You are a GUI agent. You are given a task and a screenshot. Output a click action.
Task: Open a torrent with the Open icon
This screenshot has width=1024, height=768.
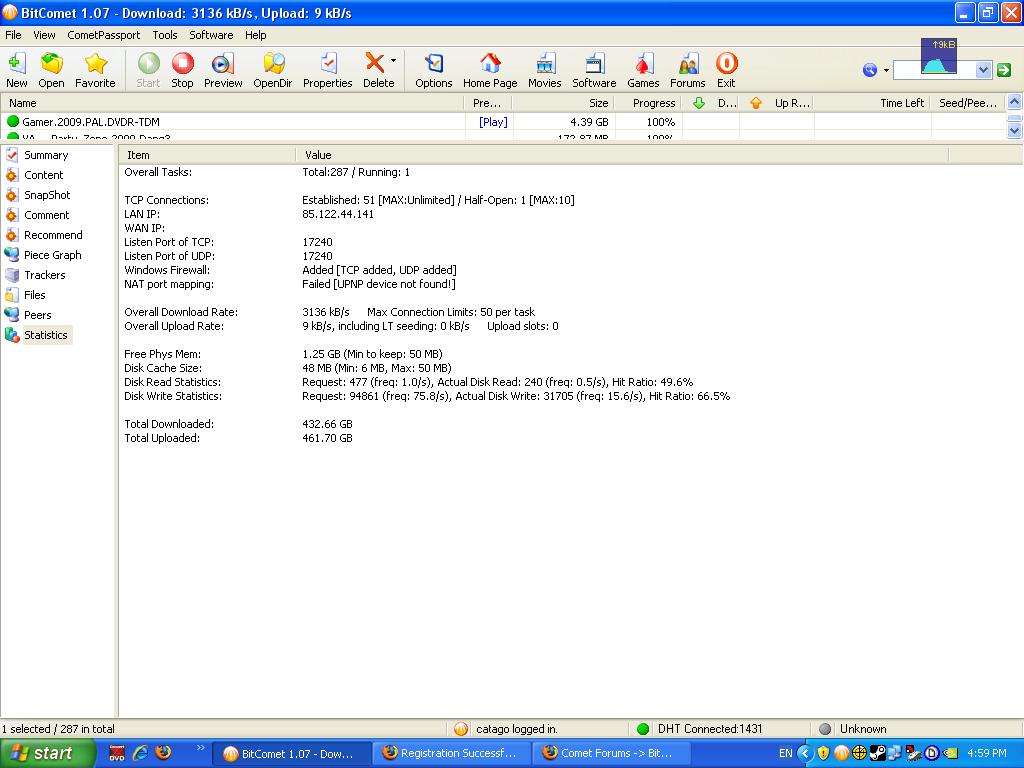[x=51, y=63]
